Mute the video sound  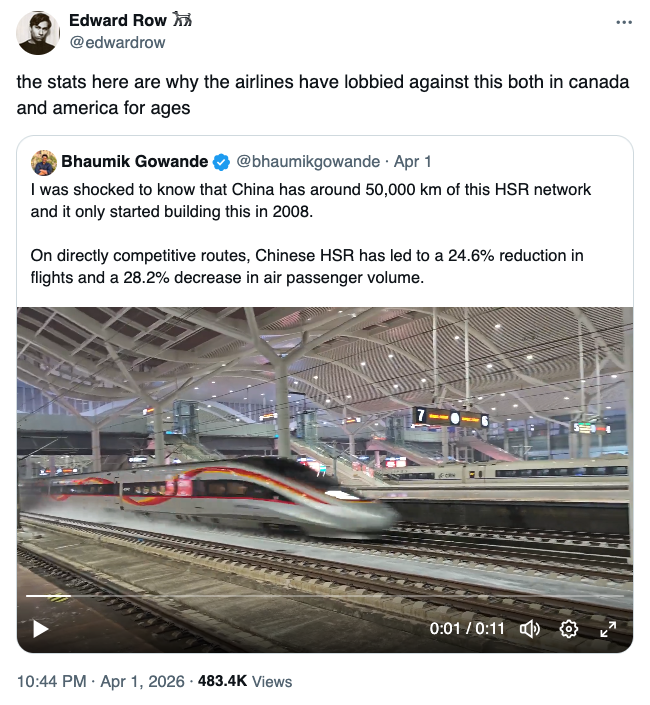click(530, 629)
